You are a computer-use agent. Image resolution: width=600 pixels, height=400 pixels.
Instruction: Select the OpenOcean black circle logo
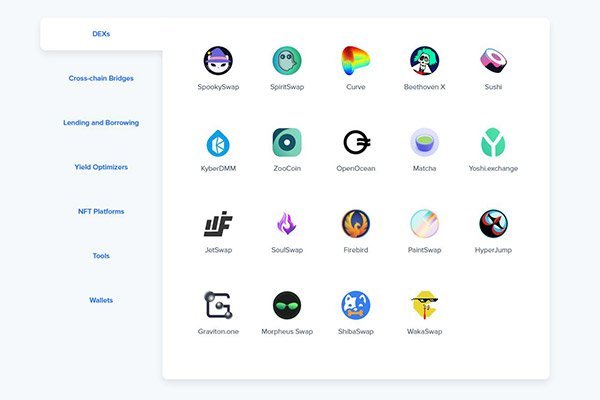357,142
